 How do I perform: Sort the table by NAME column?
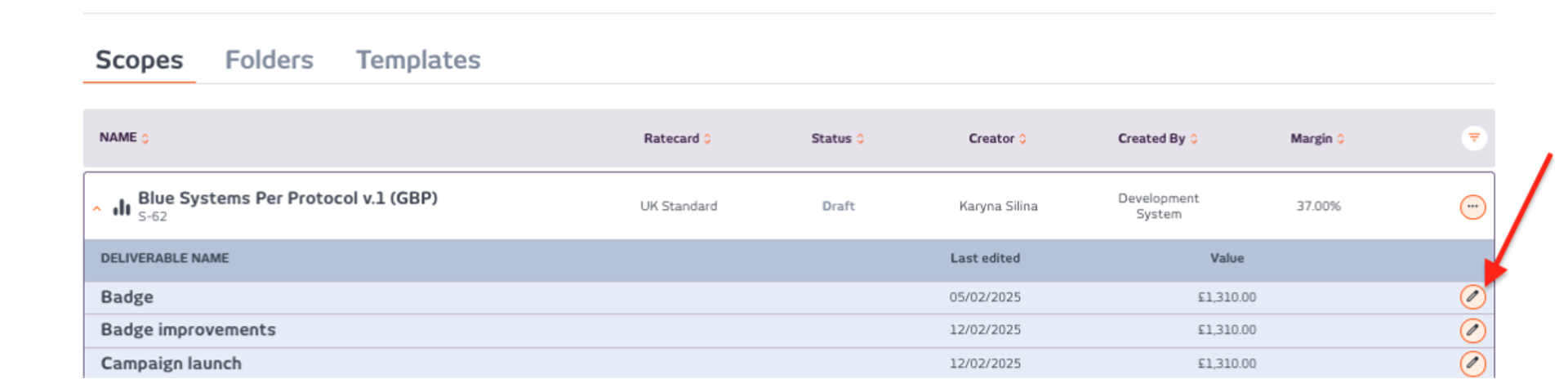tap(124, 137)
